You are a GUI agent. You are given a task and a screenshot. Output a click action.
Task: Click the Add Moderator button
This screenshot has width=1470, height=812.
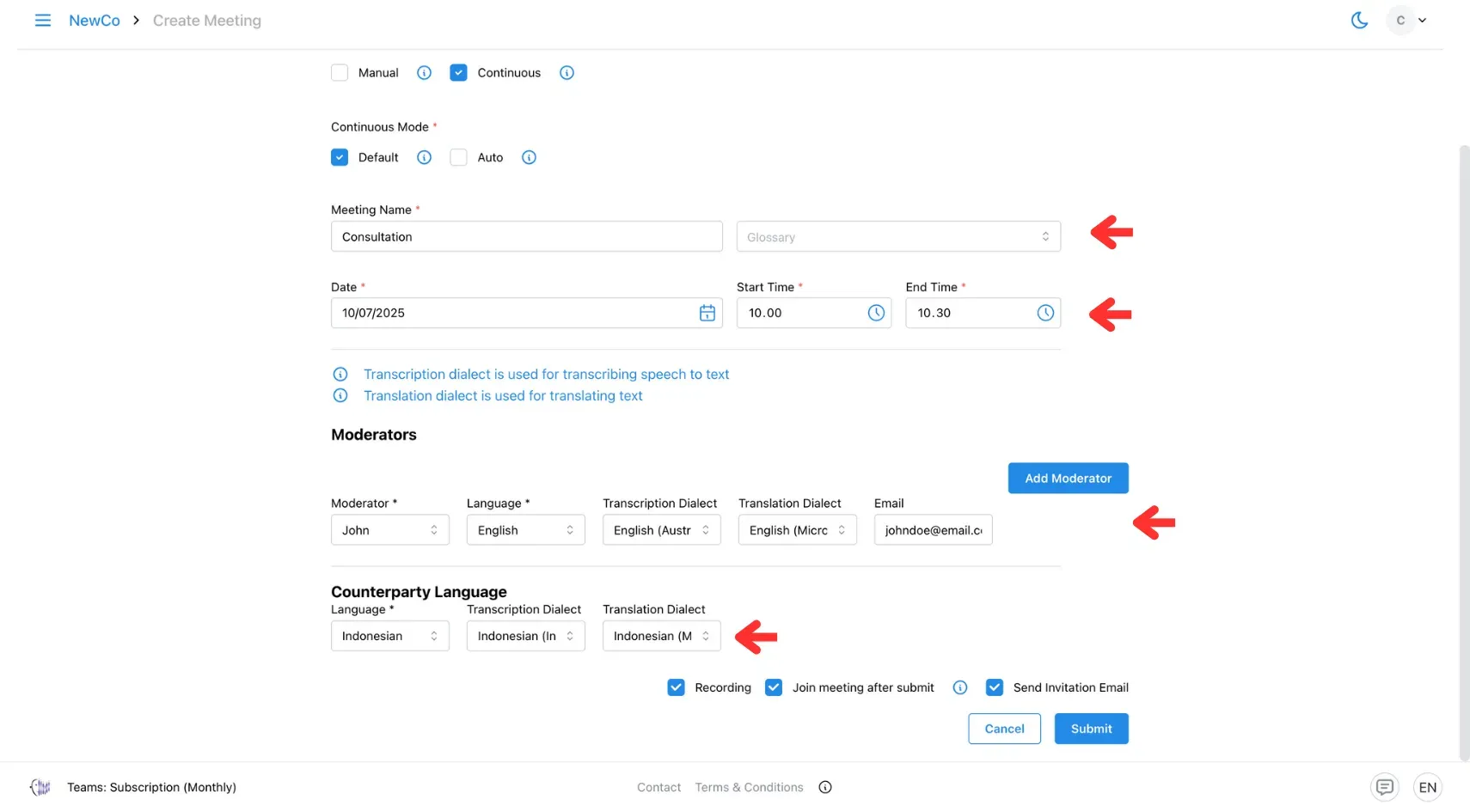(x=1068, y=478)
